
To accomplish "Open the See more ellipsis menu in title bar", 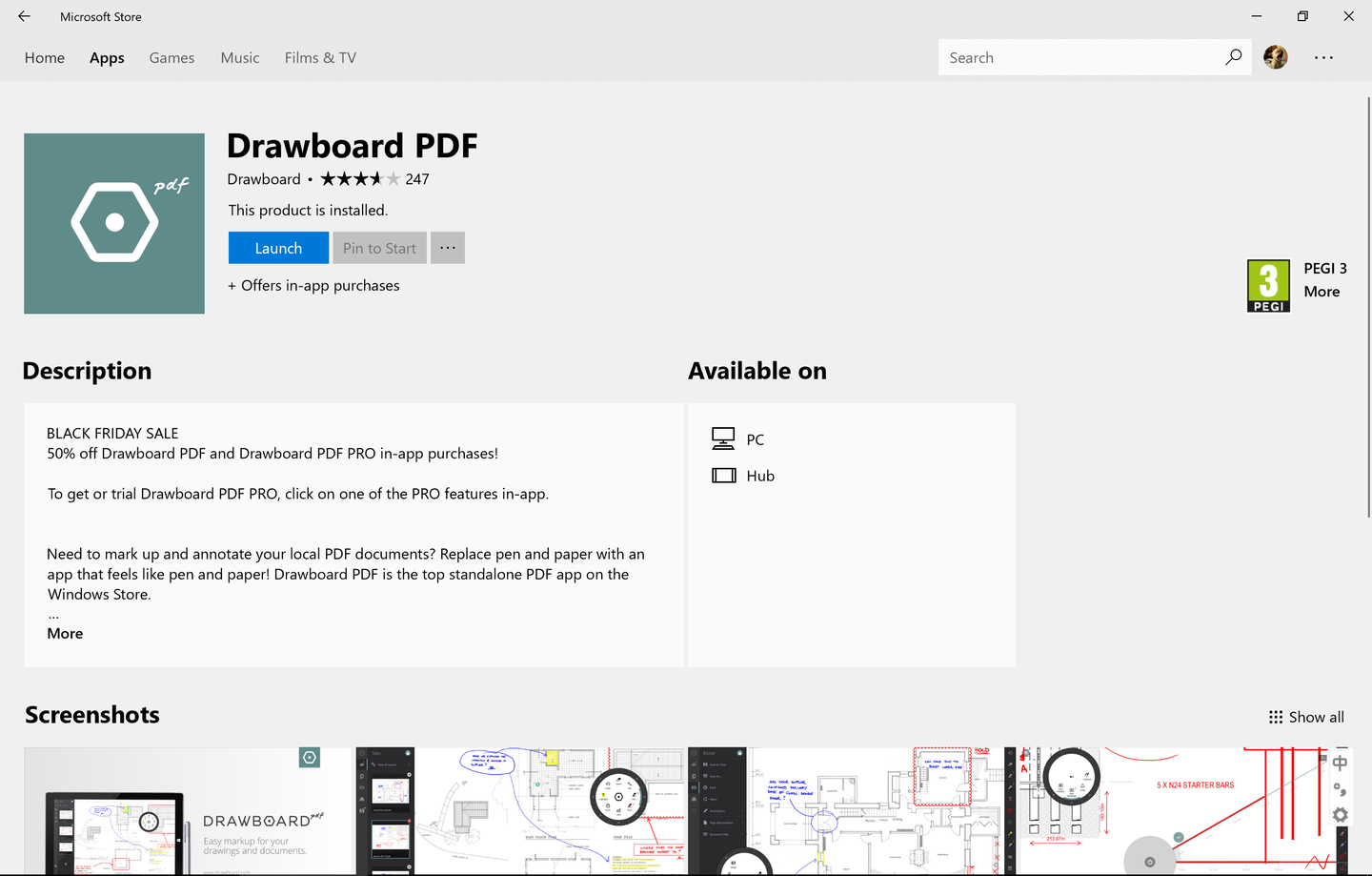I will [x=1323, y=57].
